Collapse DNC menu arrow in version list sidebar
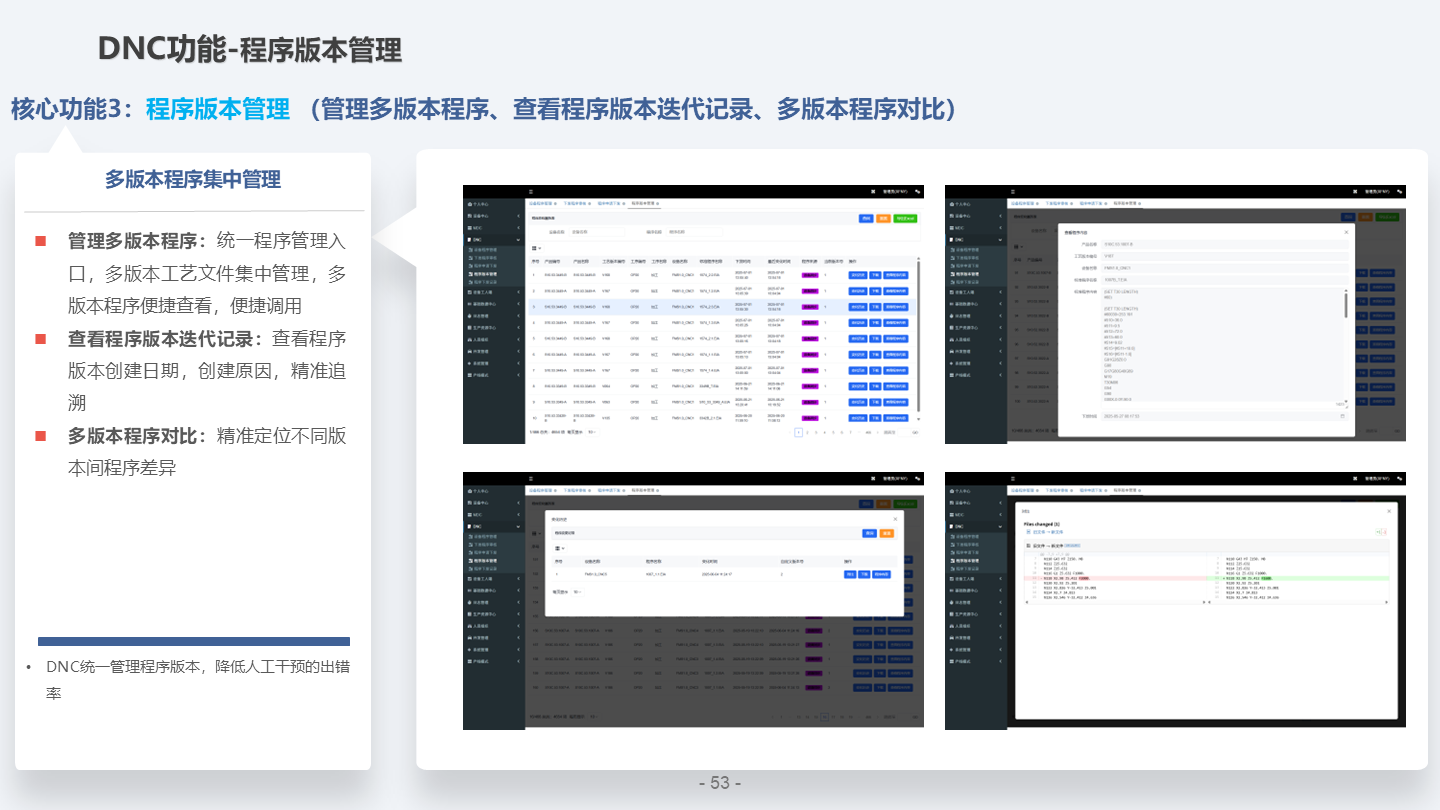 point(518,240)
